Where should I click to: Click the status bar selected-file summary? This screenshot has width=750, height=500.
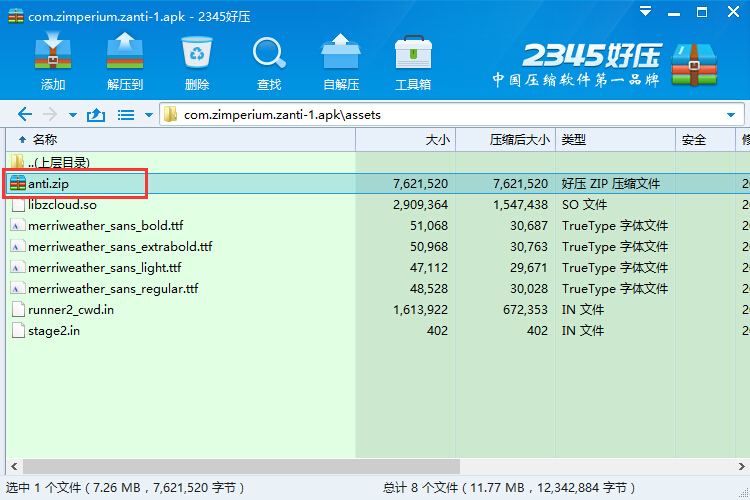click(125, 488)
